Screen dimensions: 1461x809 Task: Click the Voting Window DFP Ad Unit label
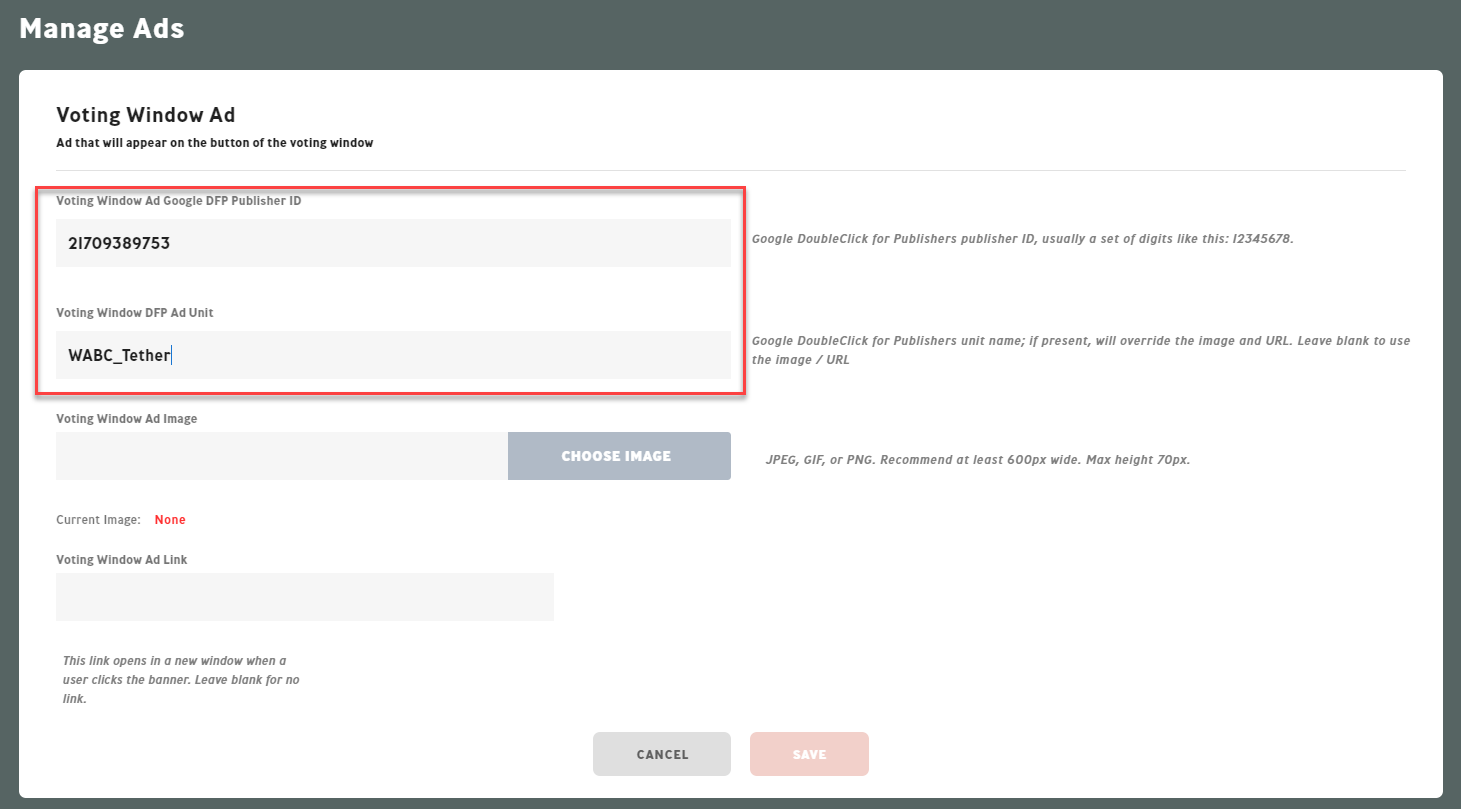(x=134, y=312)
